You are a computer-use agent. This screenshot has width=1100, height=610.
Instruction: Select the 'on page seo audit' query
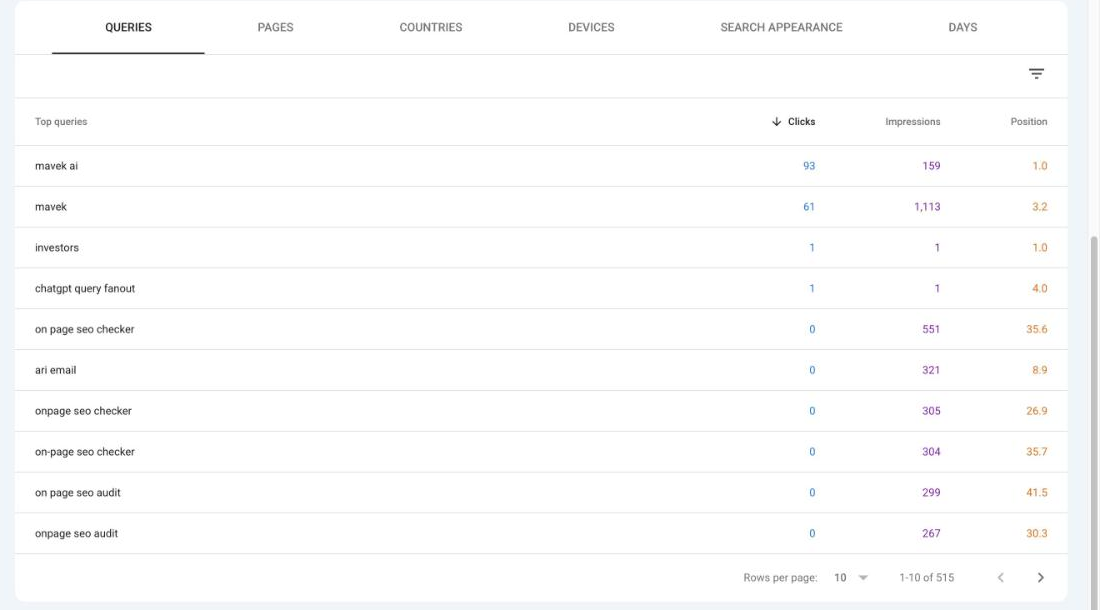tap(541, 492)
